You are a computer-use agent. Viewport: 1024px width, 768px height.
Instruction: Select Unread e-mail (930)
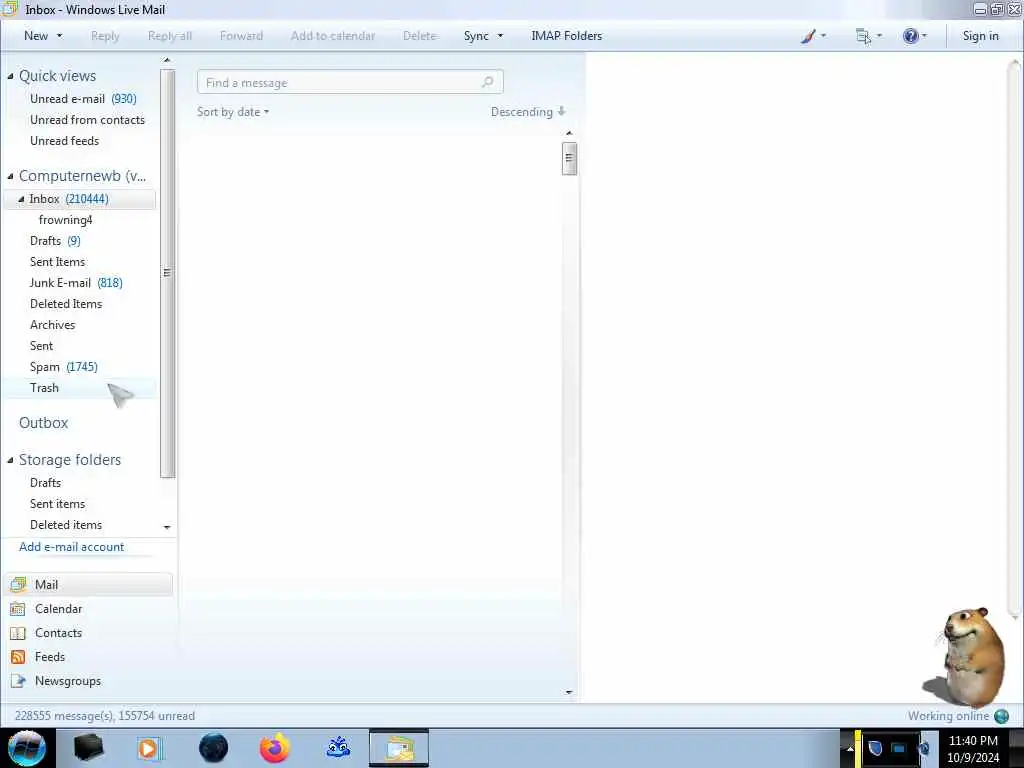tap(83, 99)
